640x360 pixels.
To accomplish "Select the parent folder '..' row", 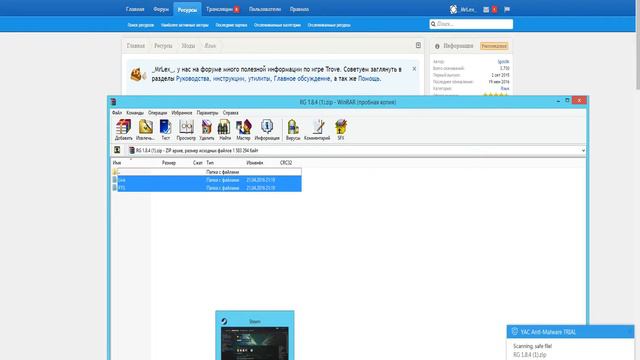I will coord(207,172).
